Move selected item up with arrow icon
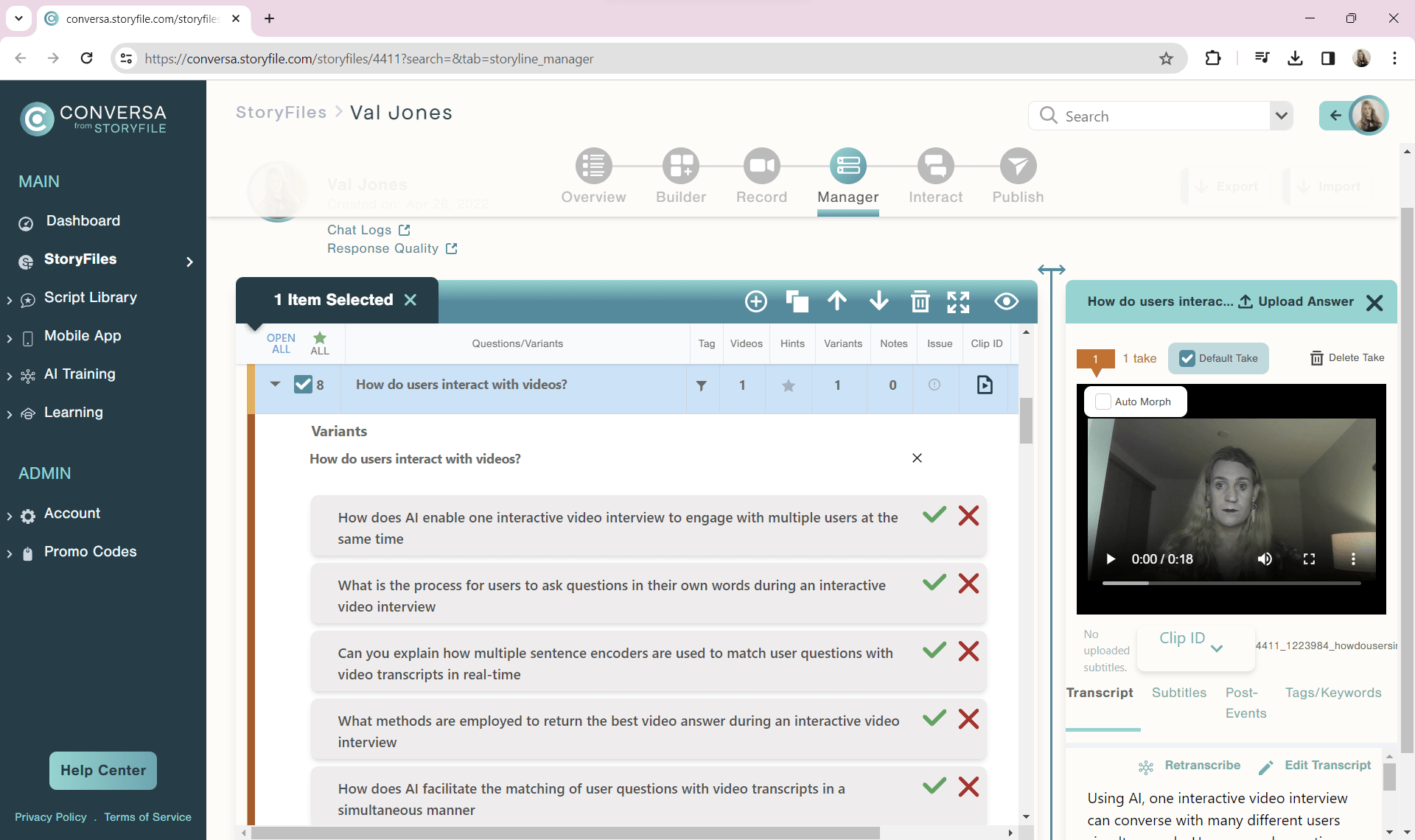The width and height of the screenshot is (1415, 840). pos(837,301)
